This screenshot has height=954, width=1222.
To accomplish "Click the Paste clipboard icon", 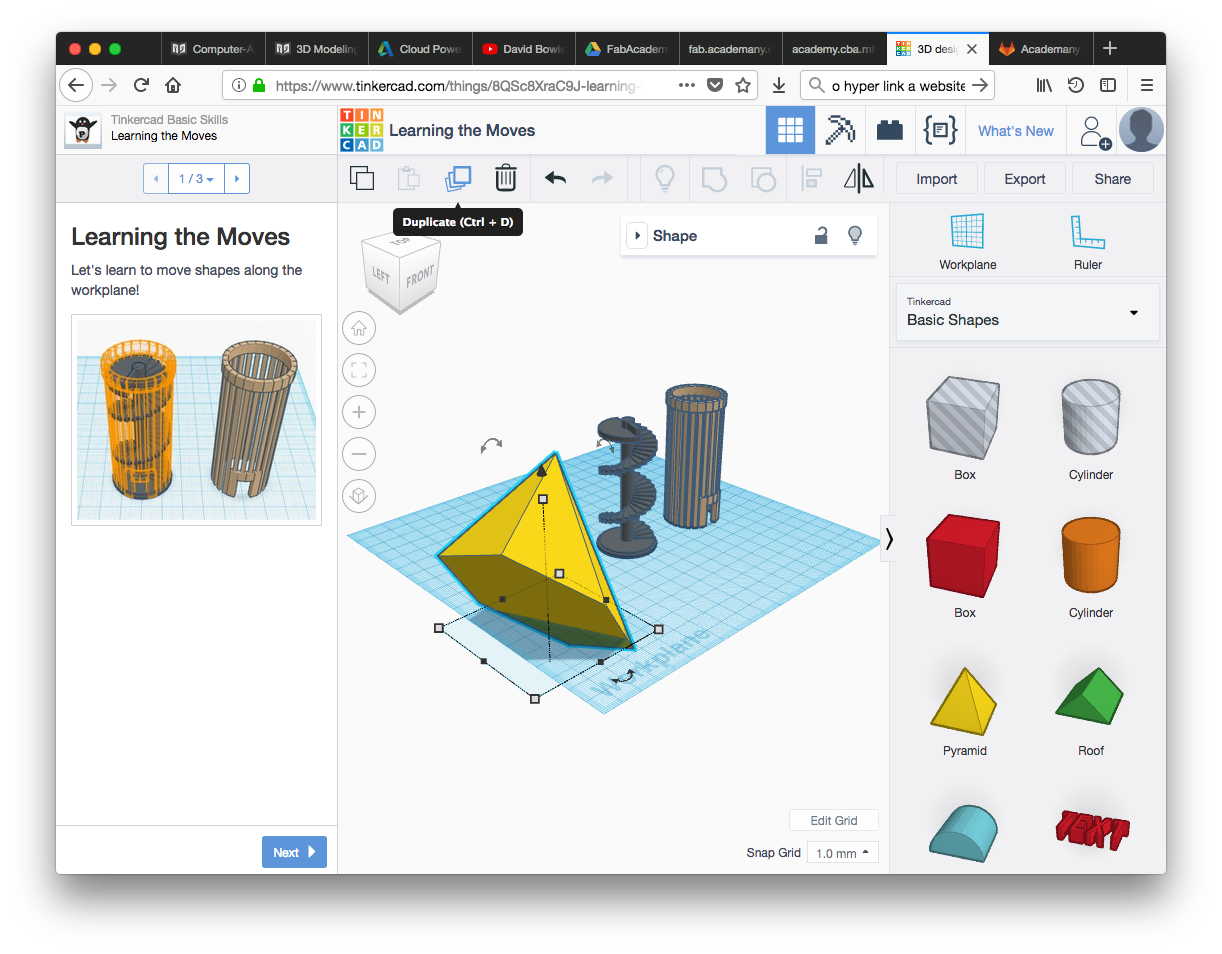I will click(409, 179).
